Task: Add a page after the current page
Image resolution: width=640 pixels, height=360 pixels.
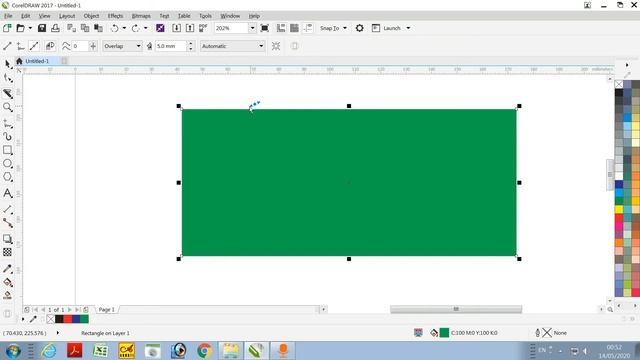Action: tap(86, 309)
